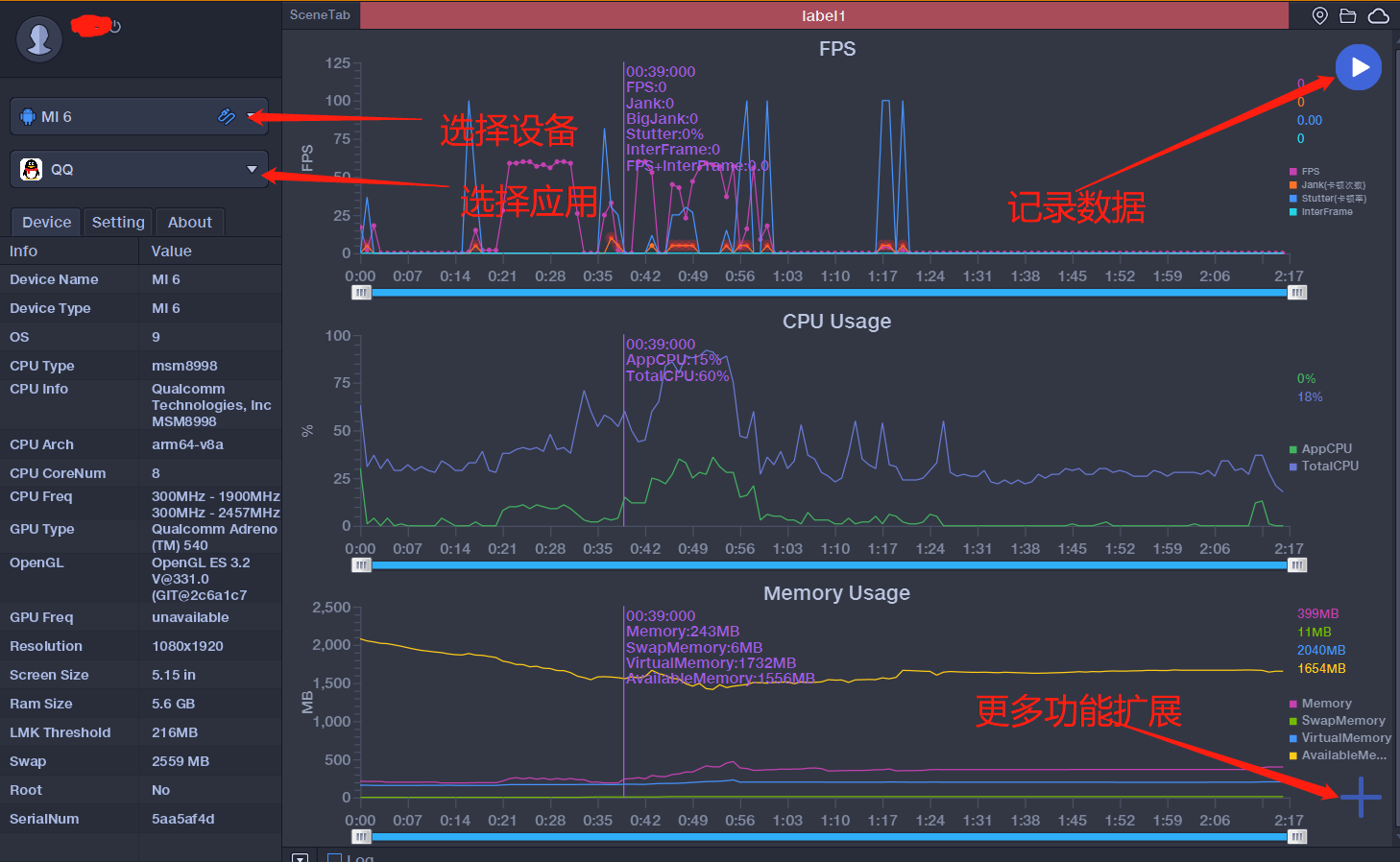This screenshot has height=862, width=1400.
Task: Click Memory Usage right range slider handle
Action: [x=1297, y=837]
